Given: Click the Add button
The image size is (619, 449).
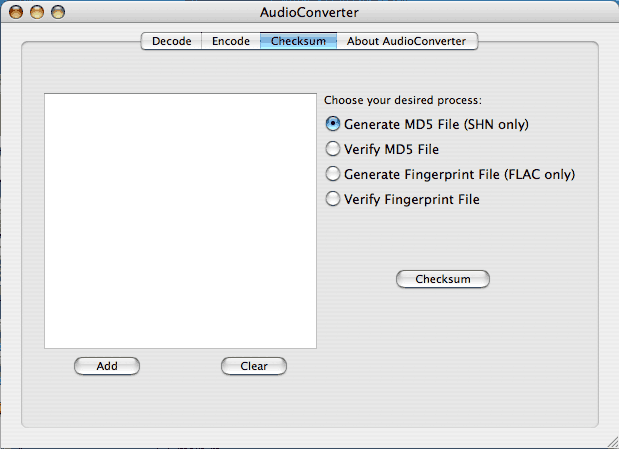Looking at the screenshot, I should (107, 366).
